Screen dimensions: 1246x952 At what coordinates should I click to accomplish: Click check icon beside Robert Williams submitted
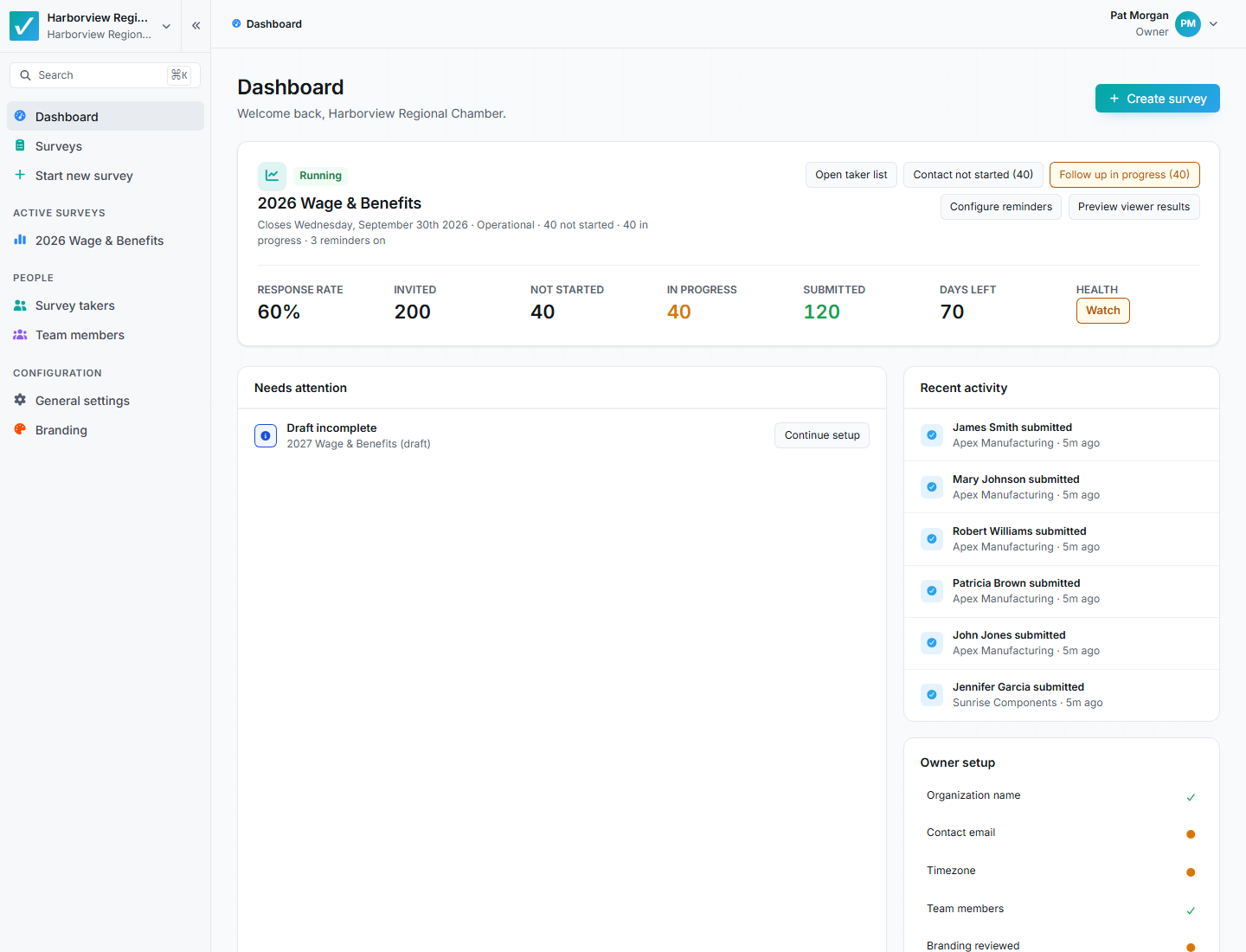pyautogui.click(x=932, y=538)
